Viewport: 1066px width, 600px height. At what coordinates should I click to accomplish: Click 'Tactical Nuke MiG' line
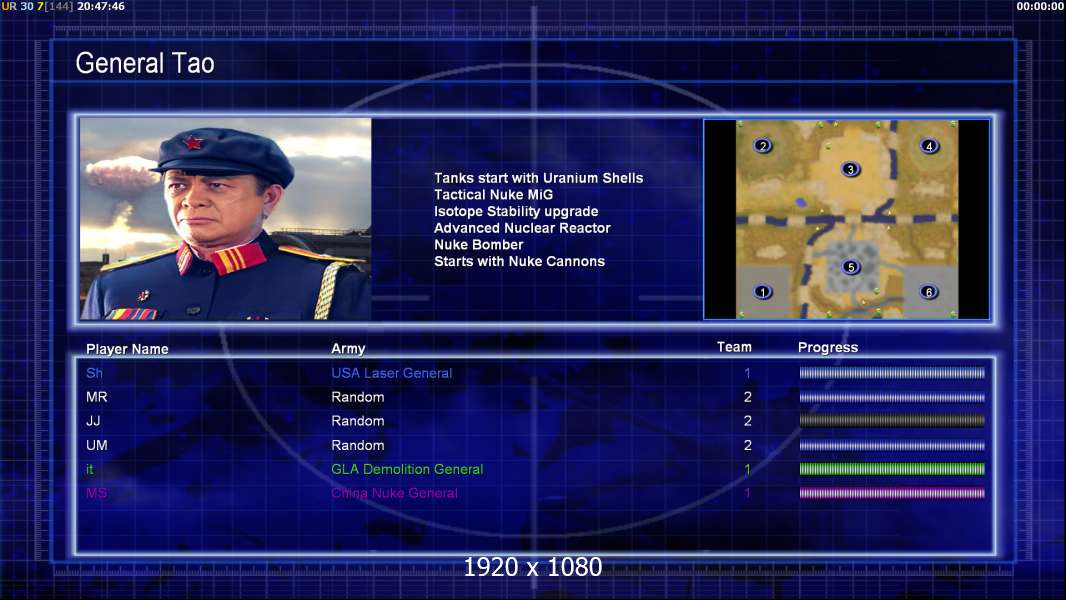[x=494, y=194]
